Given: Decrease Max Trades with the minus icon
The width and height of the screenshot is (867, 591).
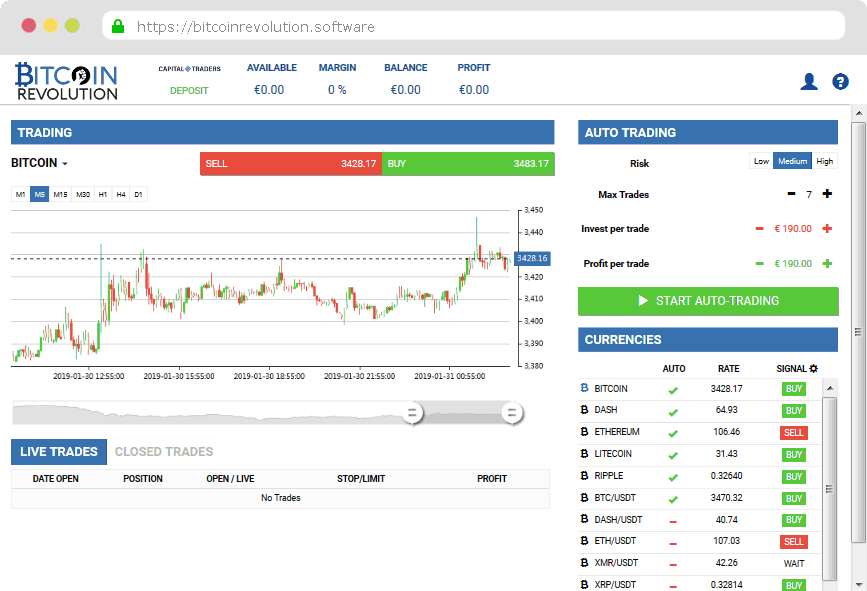Looking at the screenshot, I should (x=791, y=193).
